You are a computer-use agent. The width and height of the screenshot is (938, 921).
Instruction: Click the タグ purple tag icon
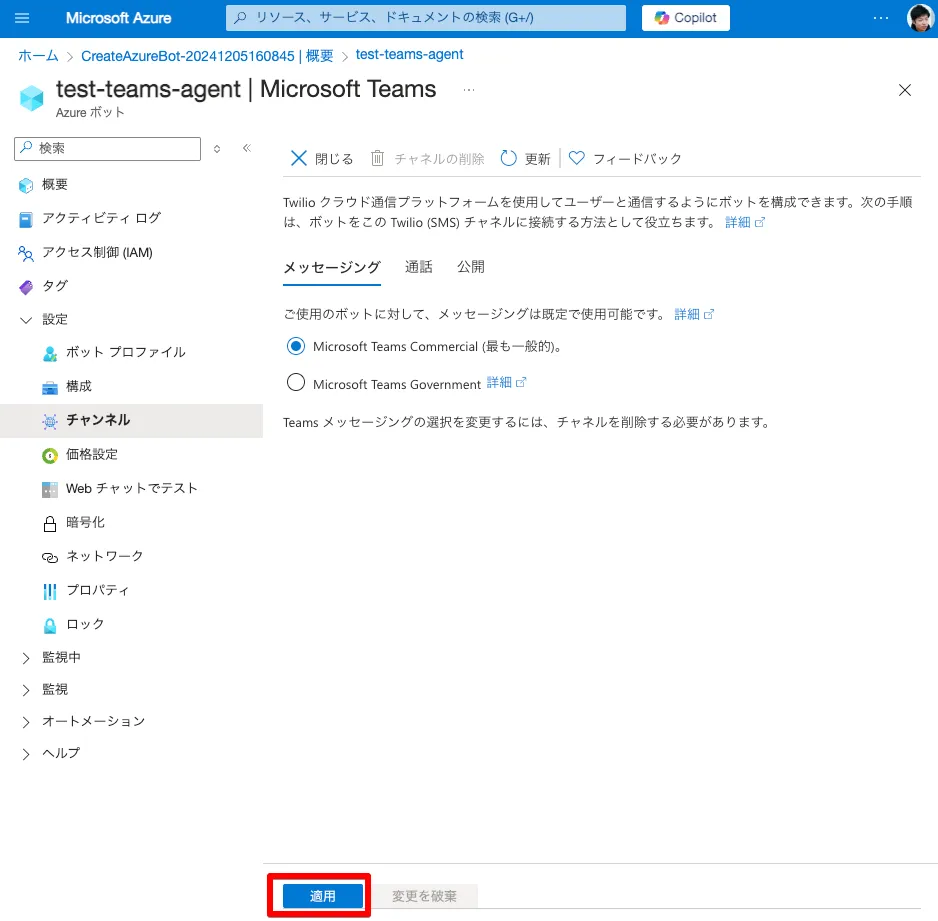click(x=26, y=287)
